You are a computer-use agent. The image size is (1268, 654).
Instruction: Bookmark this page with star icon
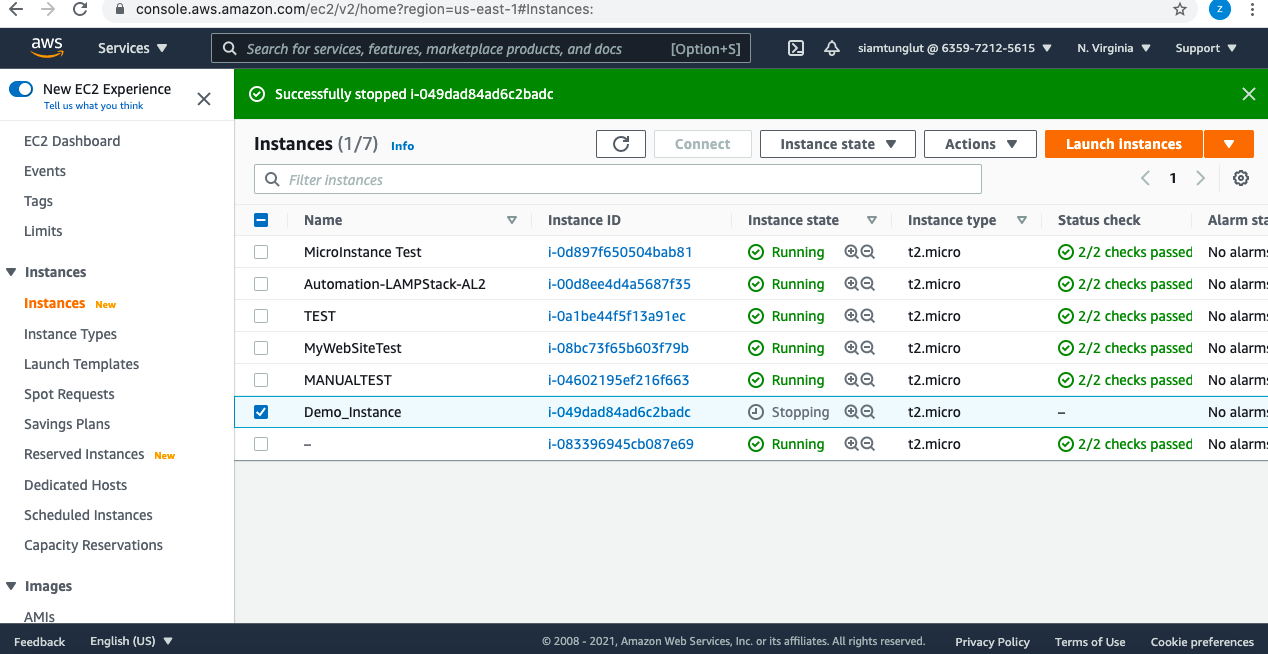[x=1180, y=9]
